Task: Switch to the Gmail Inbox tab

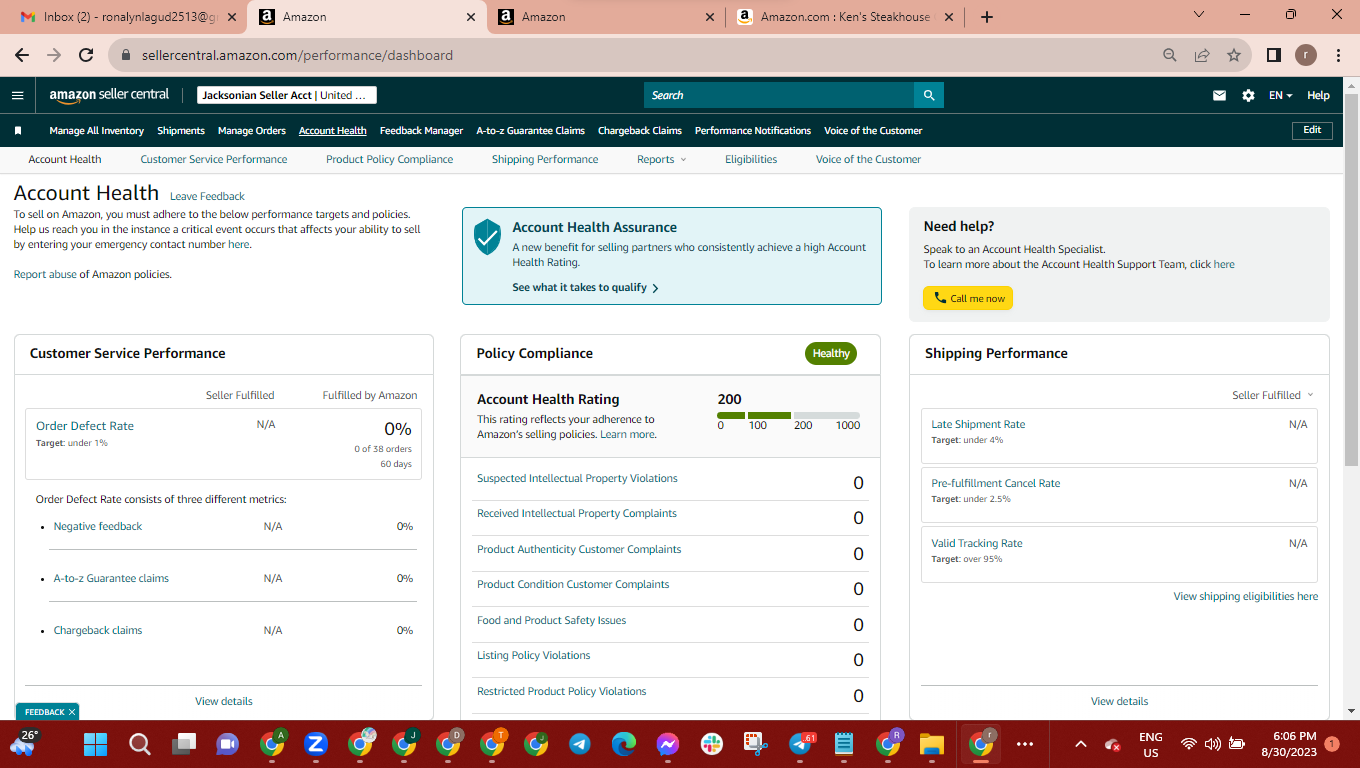Action: (x=127, y=17)
